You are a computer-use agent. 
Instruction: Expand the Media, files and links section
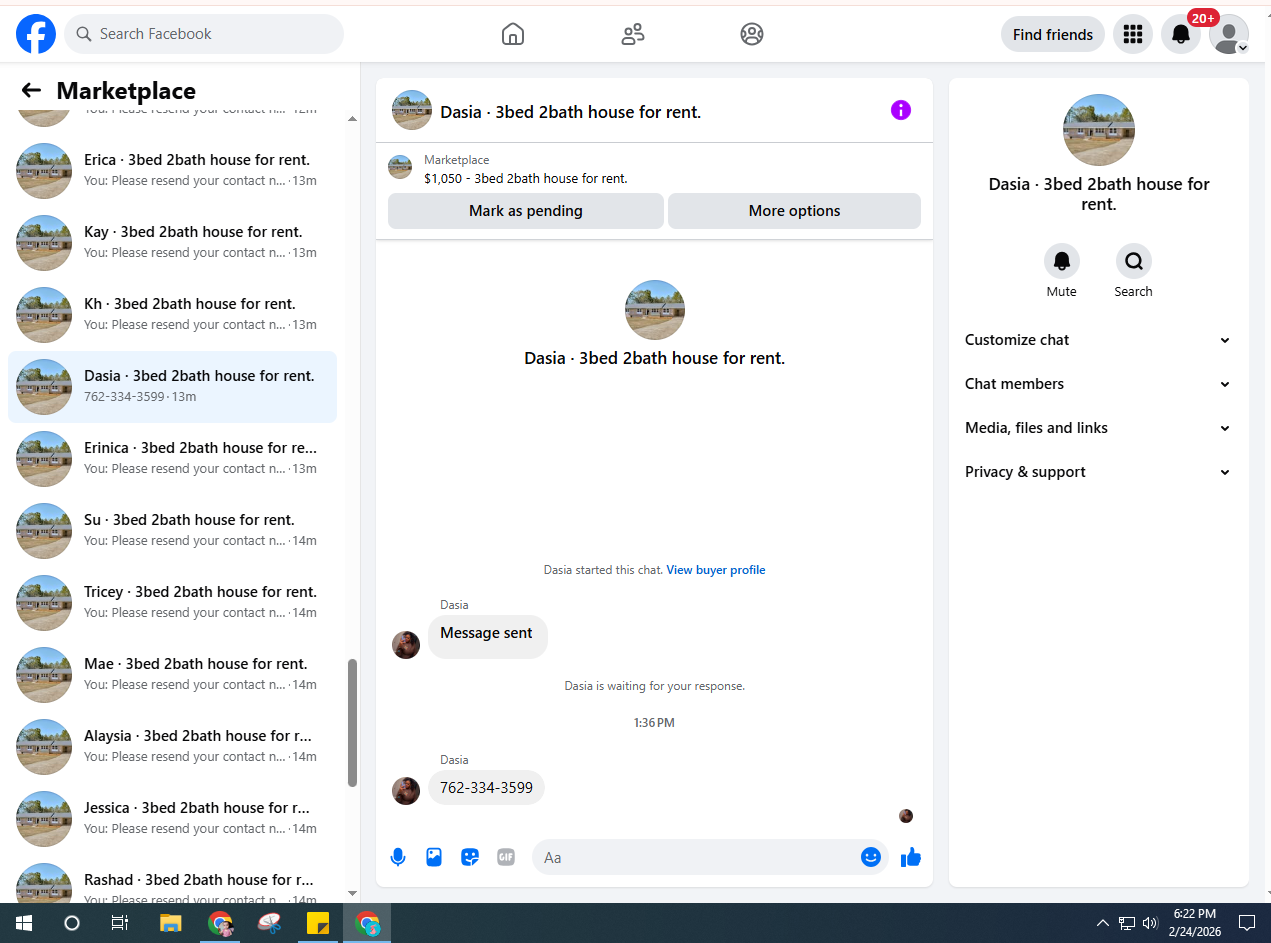point(1099,428)
